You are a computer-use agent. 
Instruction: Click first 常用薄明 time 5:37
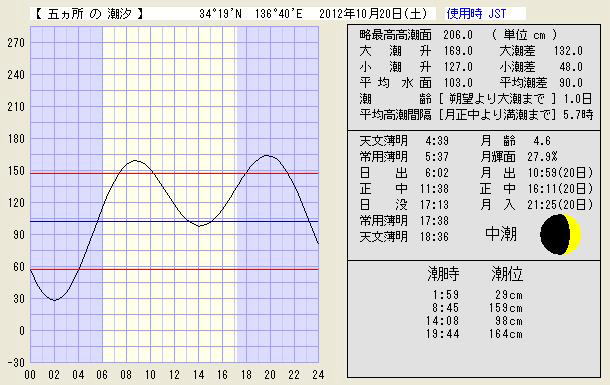(437, 157)
